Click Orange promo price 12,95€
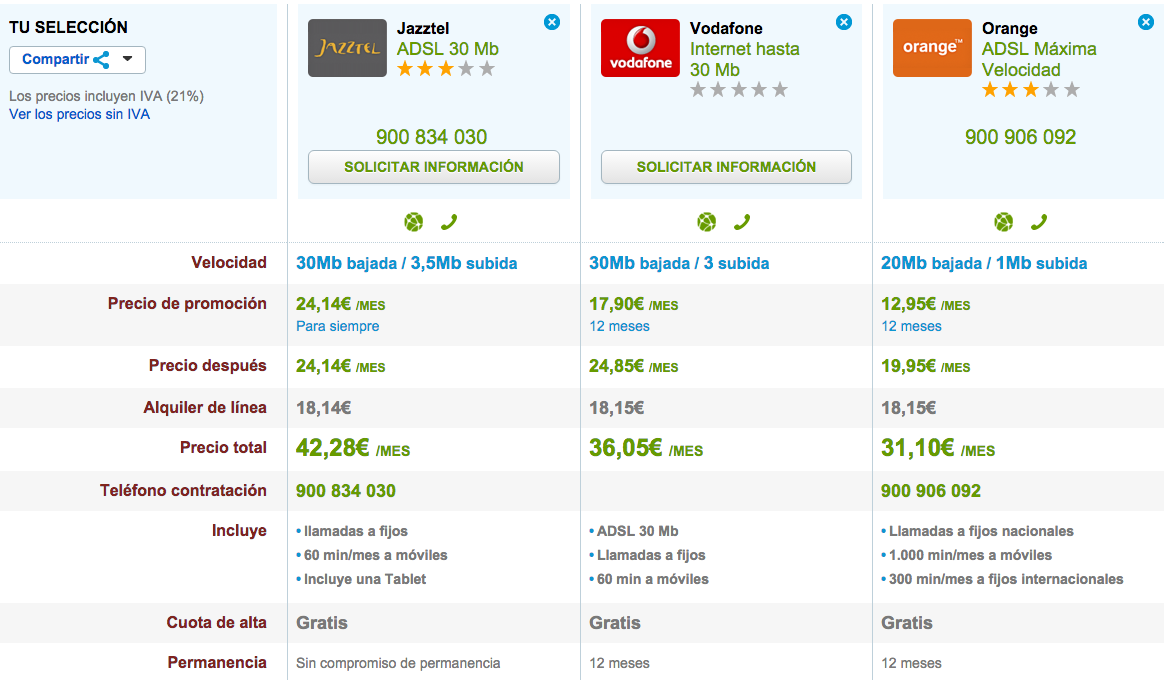Viewport: 1165px width, 680px height. (x=926, y=304)
